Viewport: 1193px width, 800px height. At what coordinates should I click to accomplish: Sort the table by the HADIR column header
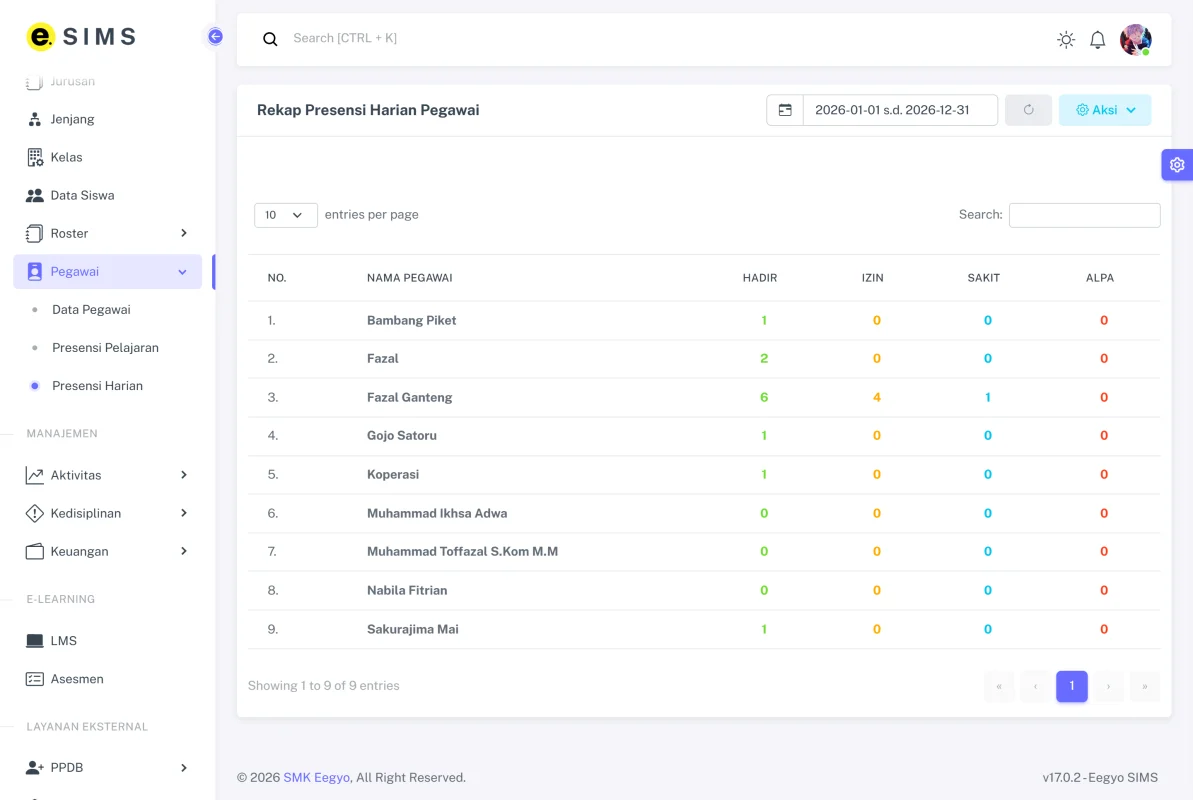[759, 278]
